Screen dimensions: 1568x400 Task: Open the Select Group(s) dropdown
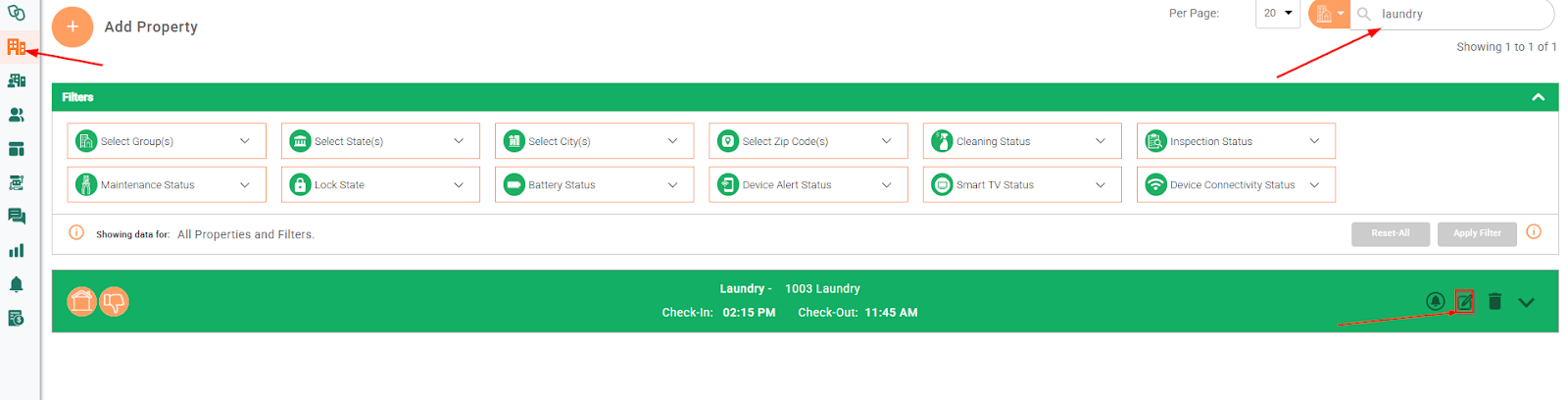coord(167,141)
